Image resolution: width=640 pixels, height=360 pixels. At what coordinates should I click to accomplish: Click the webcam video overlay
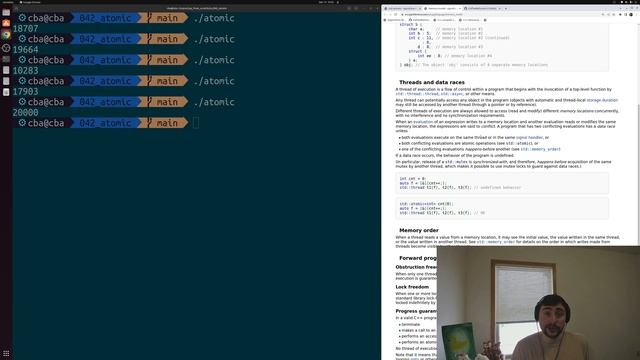click(x=538, y=303)
